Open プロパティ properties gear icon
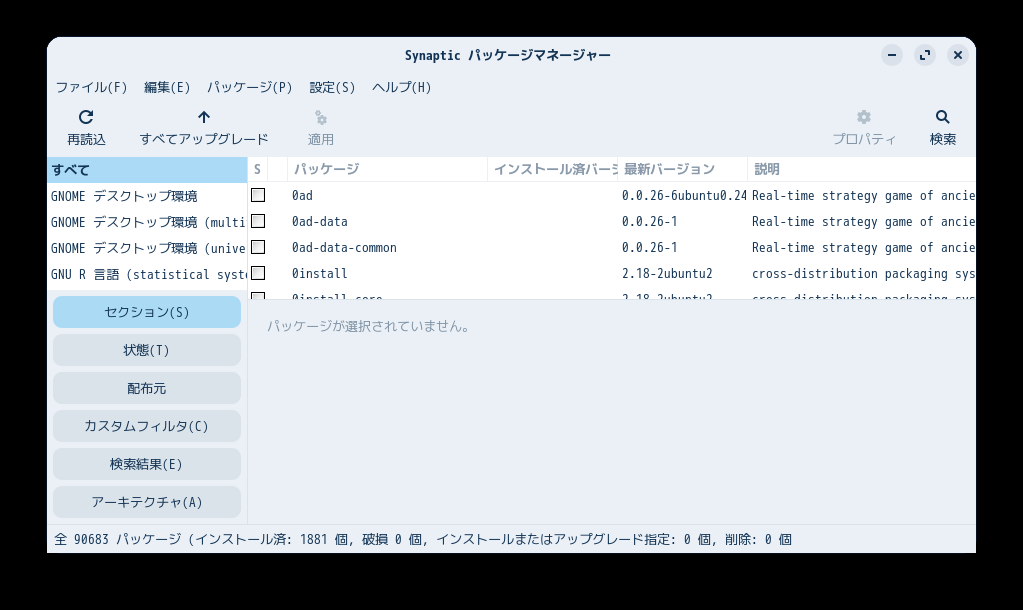The image size is (1023, 610). 864,117
